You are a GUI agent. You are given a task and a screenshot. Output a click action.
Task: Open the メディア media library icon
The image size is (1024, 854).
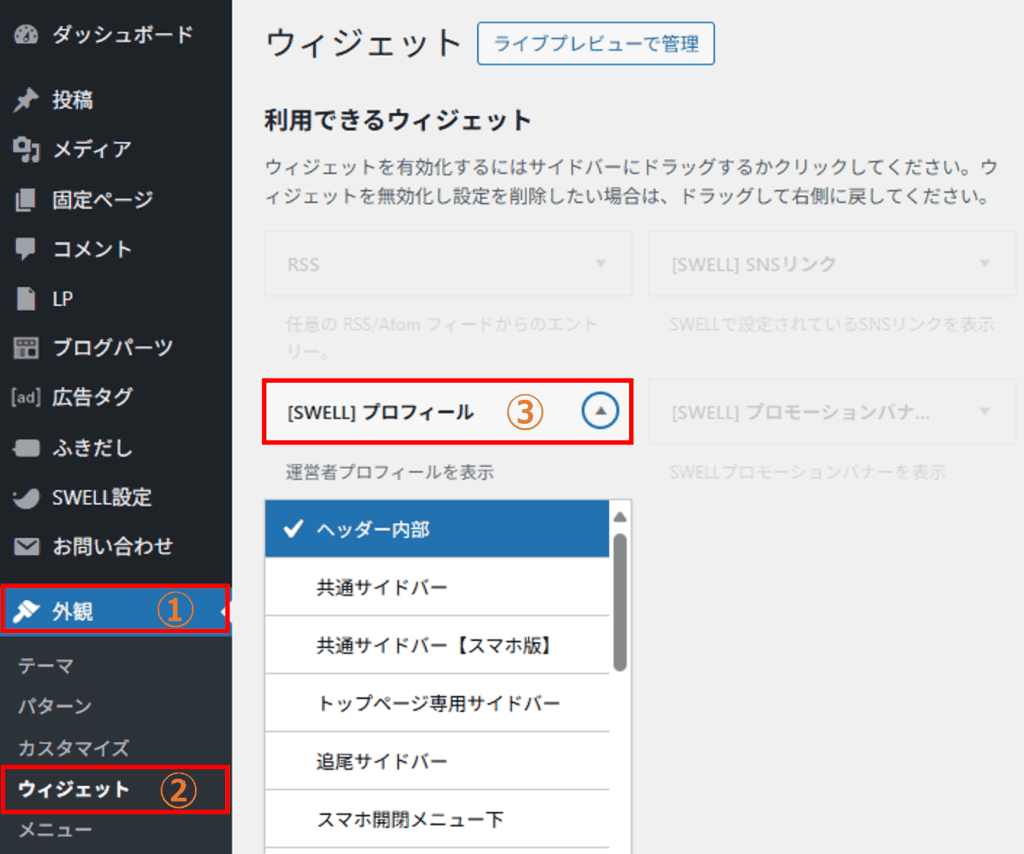26,150
